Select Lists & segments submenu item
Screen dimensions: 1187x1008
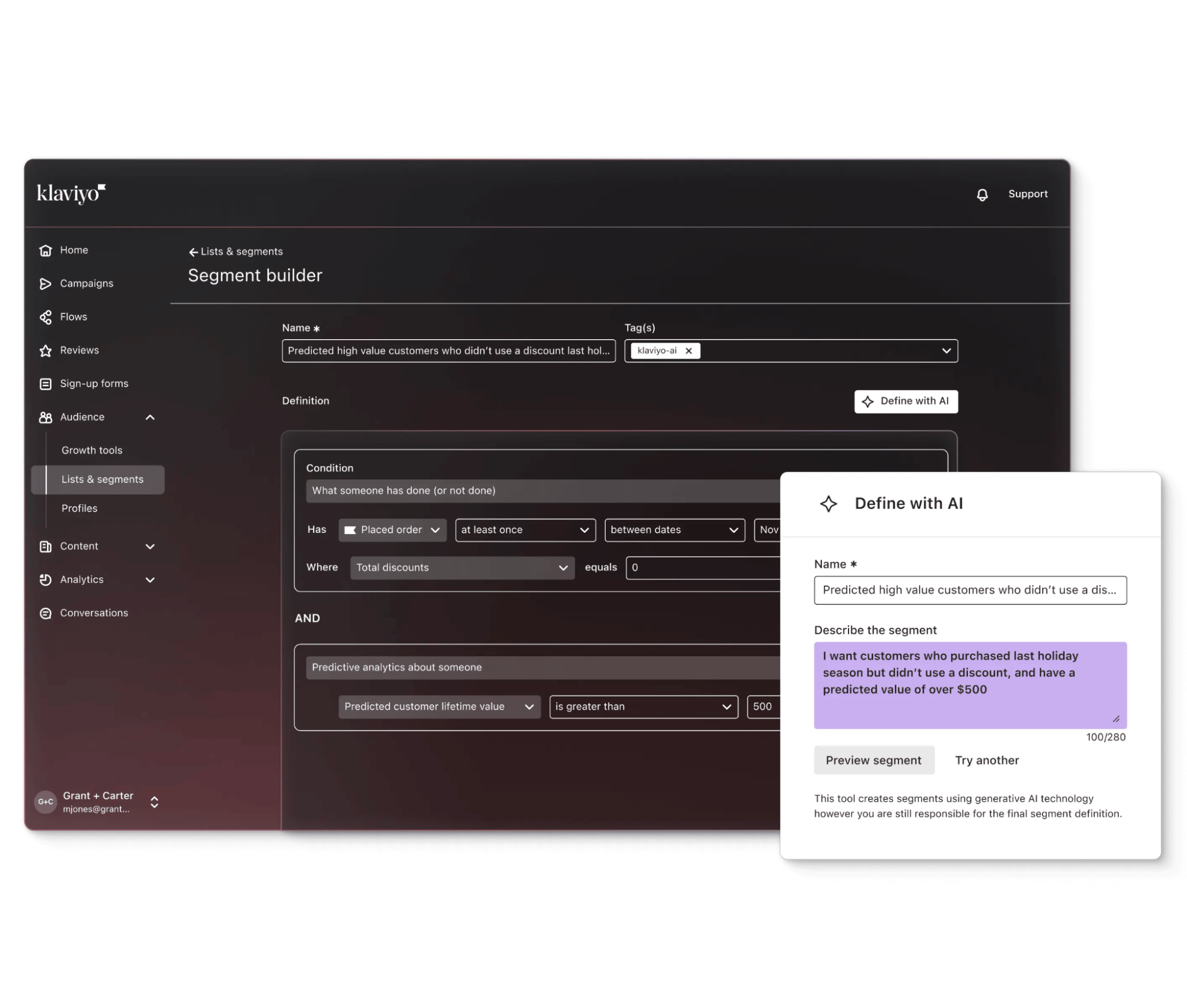point(98,479)
